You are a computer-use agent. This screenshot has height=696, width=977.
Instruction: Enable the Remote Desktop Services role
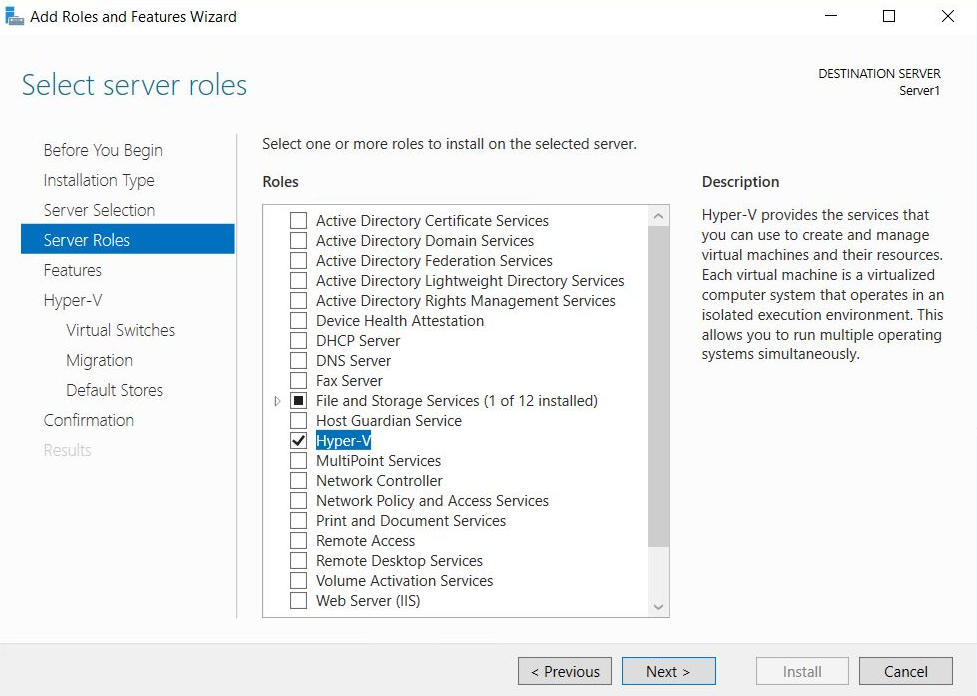coord(298,560)
